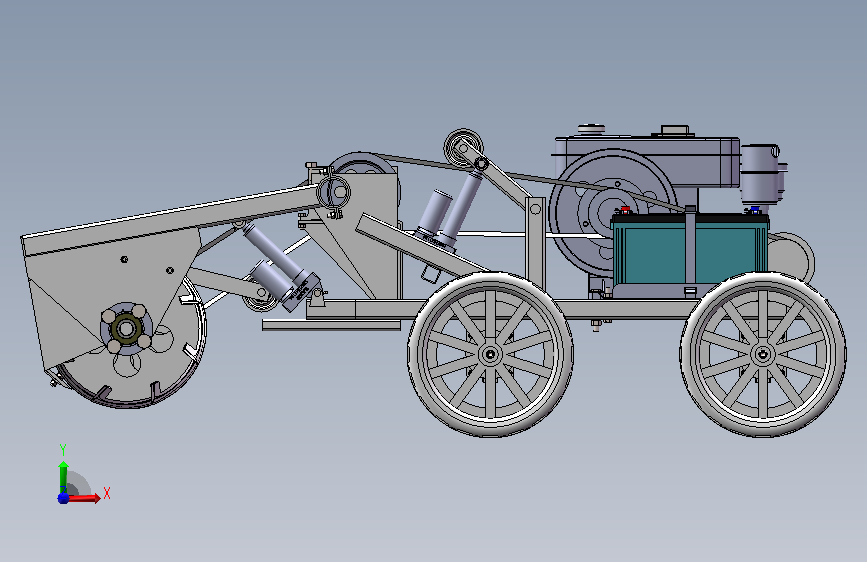The image size is (867, 562).
Task: Select the cutter disc bolted hub flange
Action: pyautogui.click(x=127, y=329)
